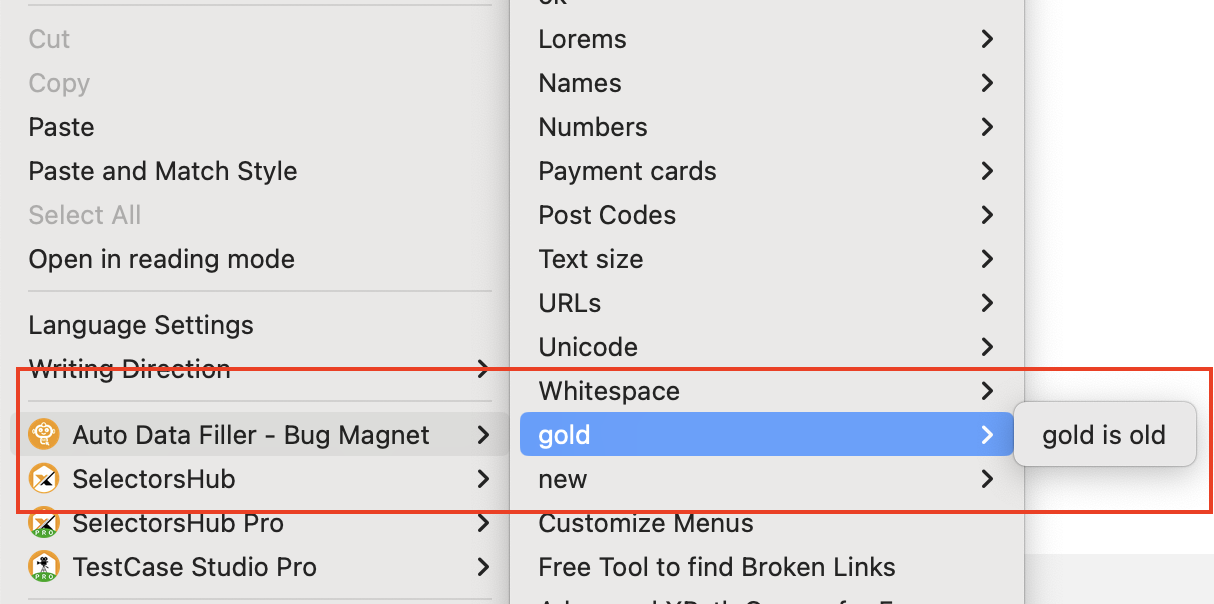This screenshot has width=1214, height=604.
Task: Click the Auto Data Filler robot icon
Action: coord(43,435)
